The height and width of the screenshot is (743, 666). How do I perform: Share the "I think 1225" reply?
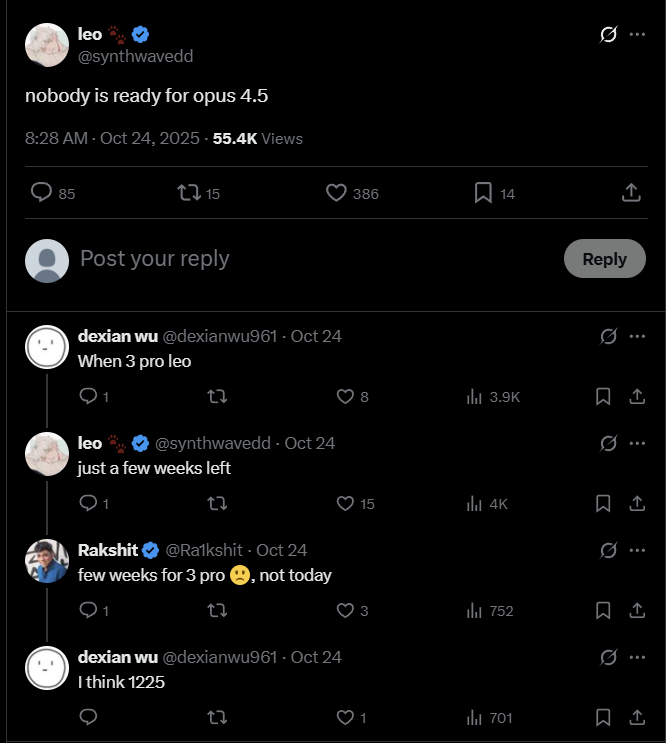[636, 718]
